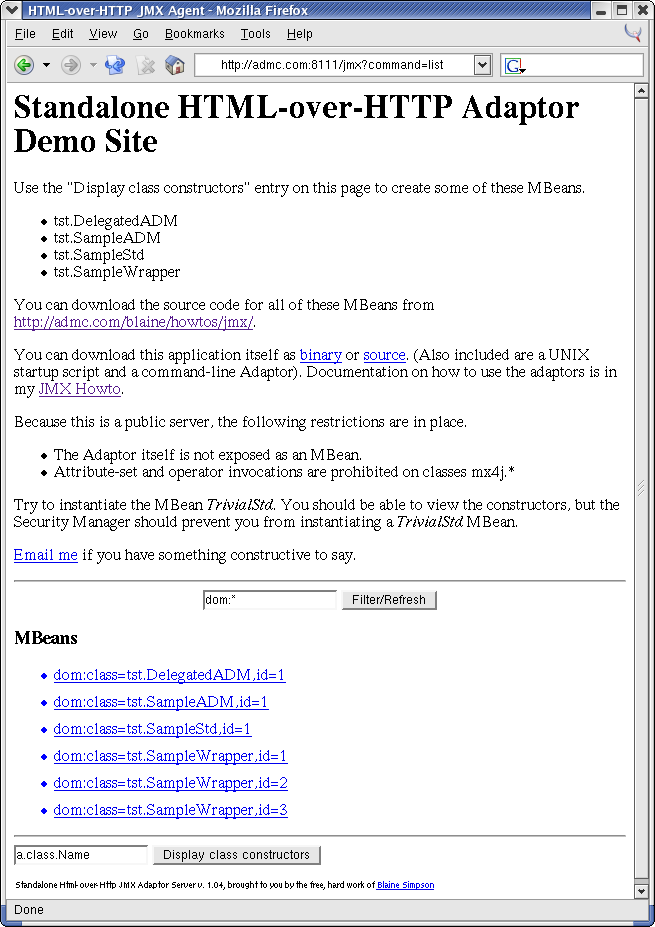Minimize the Firefox window

(x=601, y=10)
